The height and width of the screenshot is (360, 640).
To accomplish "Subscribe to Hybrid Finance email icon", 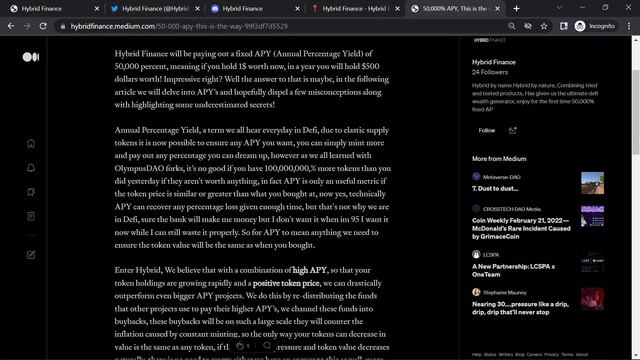I will [x=512, y=131].
